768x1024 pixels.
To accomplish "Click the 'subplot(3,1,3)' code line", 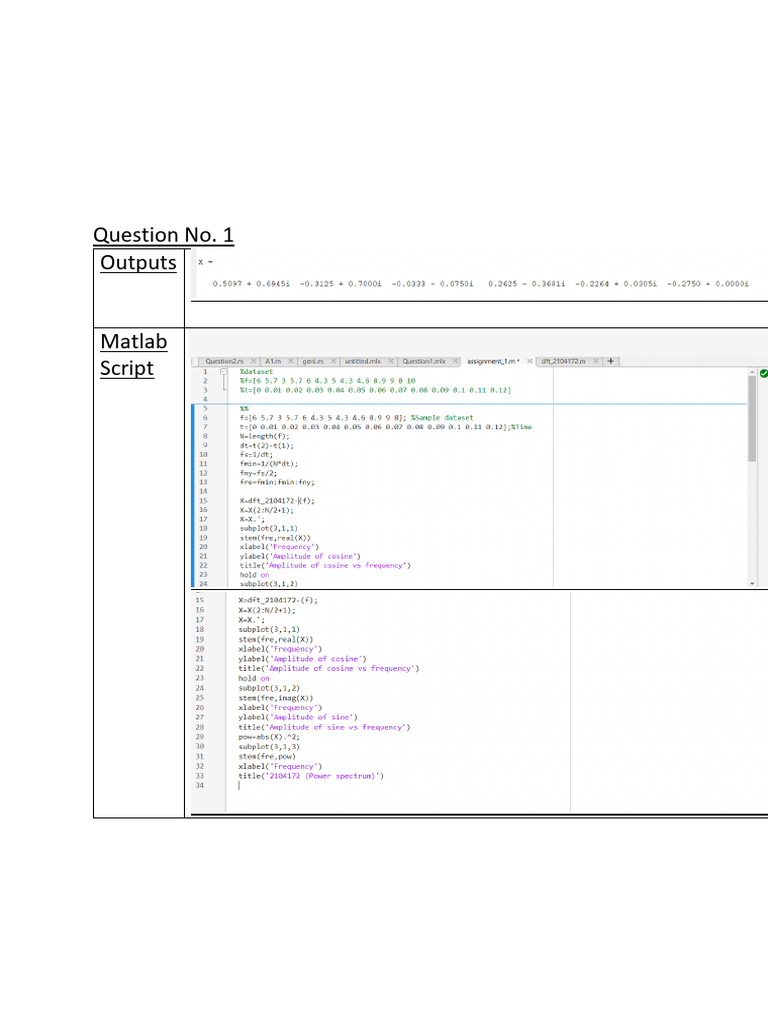I will [x=269, y=746].
